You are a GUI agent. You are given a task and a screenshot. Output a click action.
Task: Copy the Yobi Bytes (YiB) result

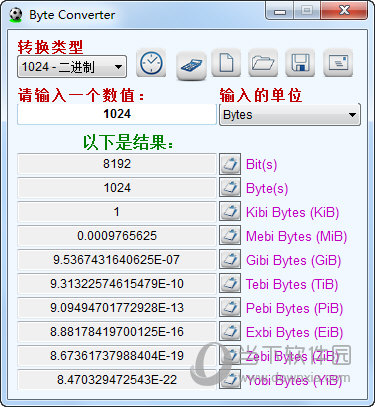click(230, 379)
